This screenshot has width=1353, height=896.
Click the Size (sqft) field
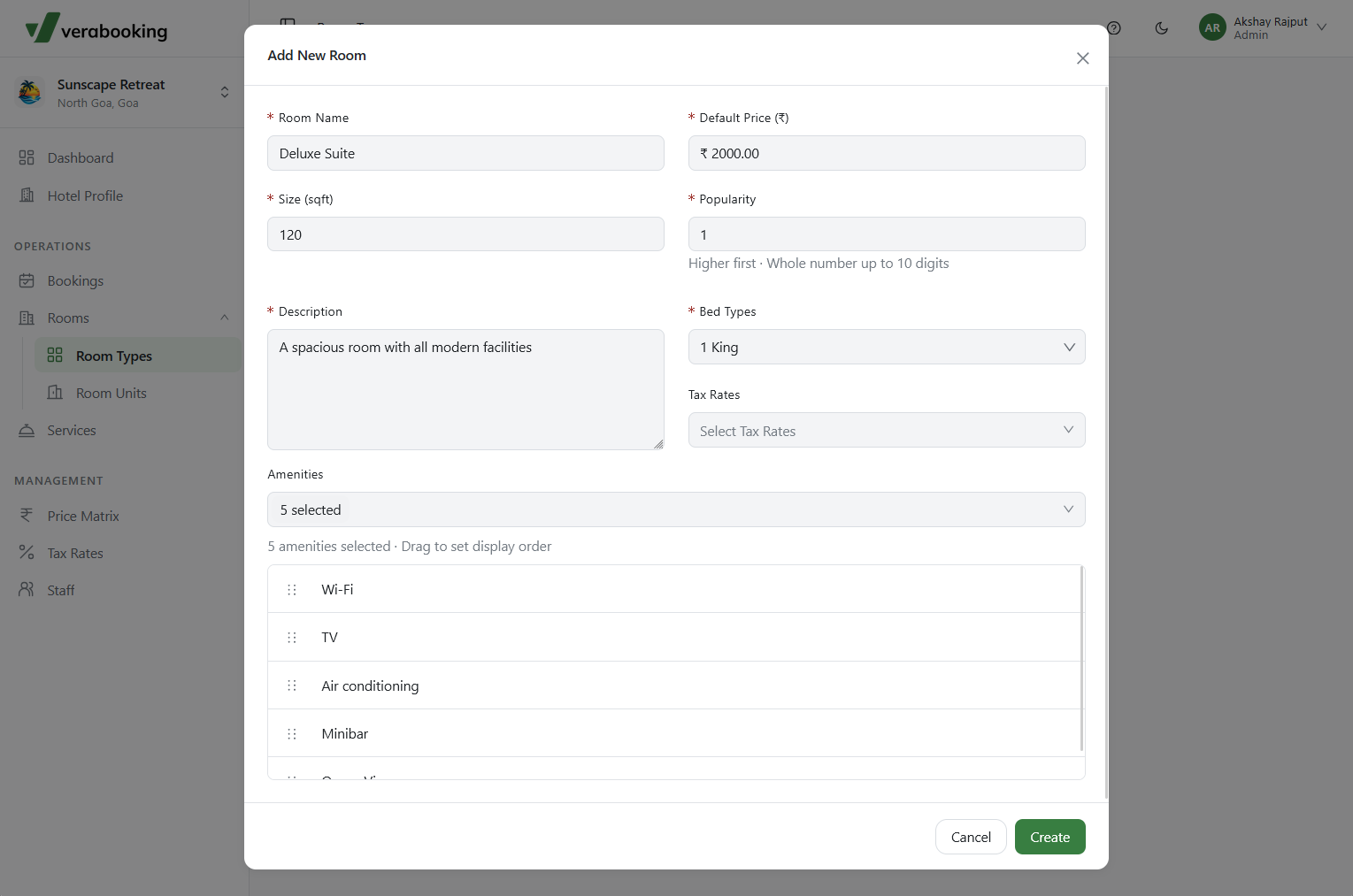pyautogui.click(x=465, y=234)
